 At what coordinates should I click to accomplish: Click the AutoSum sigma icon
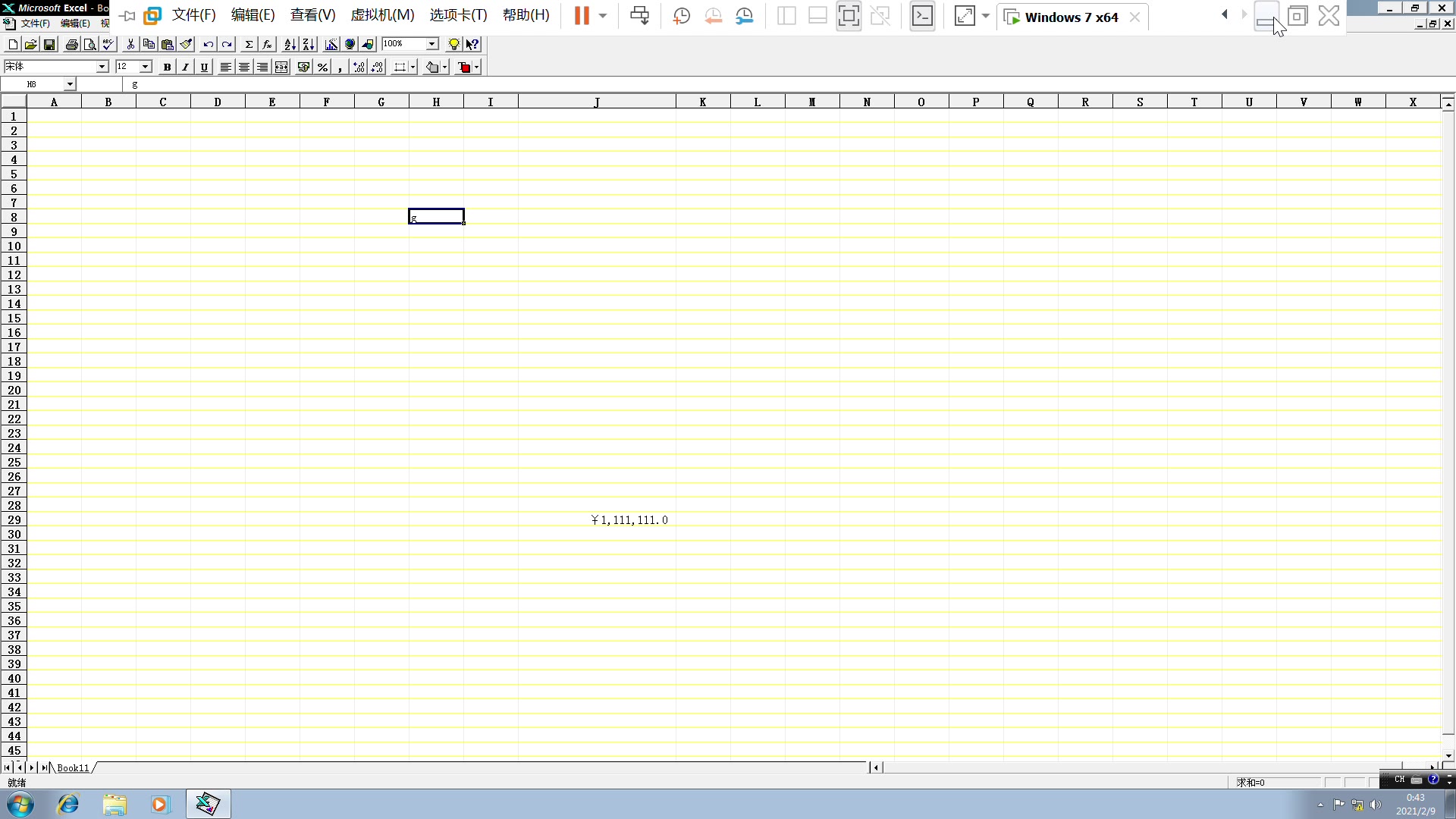point(249,45)
